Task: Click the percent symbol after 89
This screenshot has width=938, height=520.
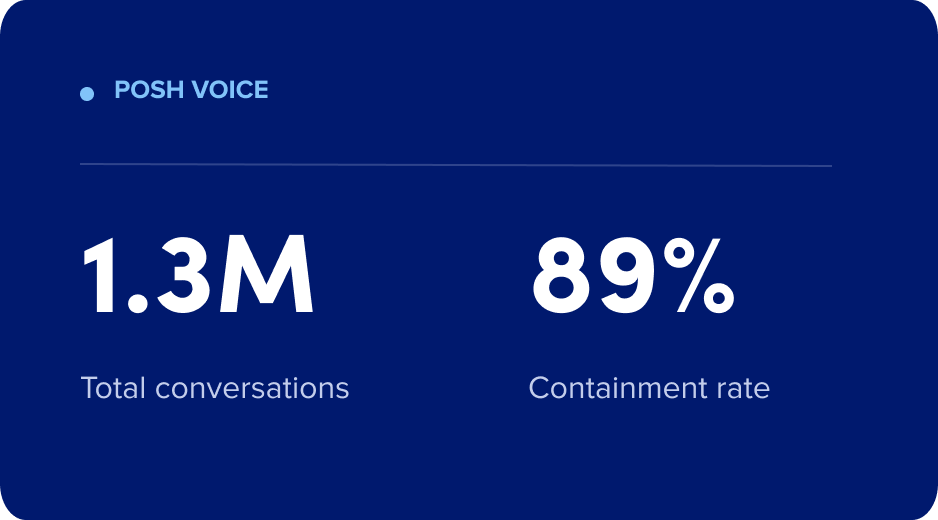Action: click(699, 275)
